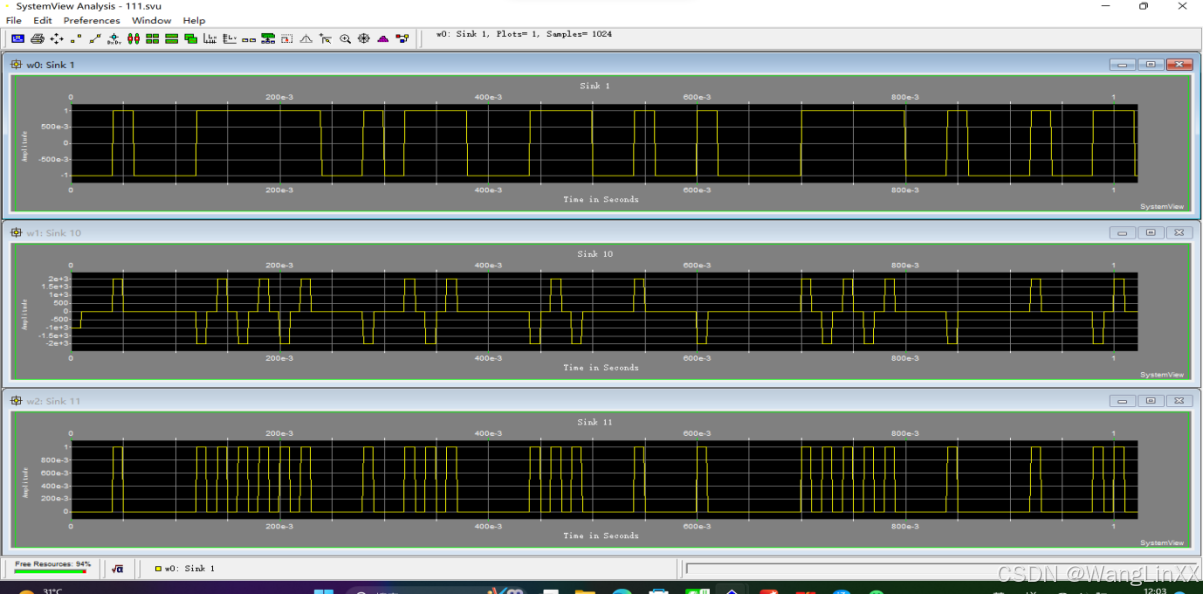
Task: Click the cascade windows green icon
Action: tap(191, 39)
